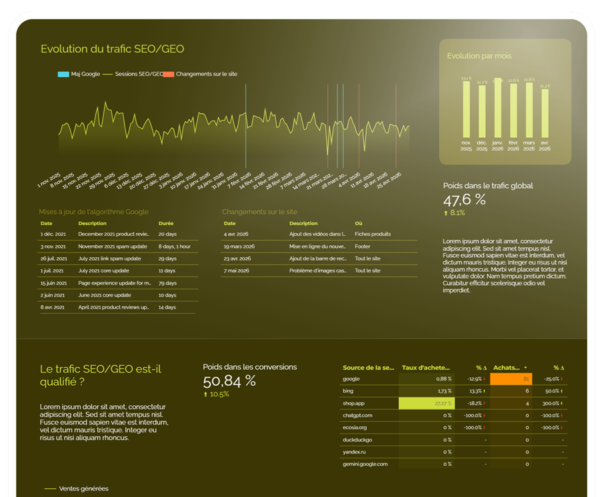Click 'April 2021 product reviews up..' row
The width and height of the screenshot is (600, 497).
[118, 307]
